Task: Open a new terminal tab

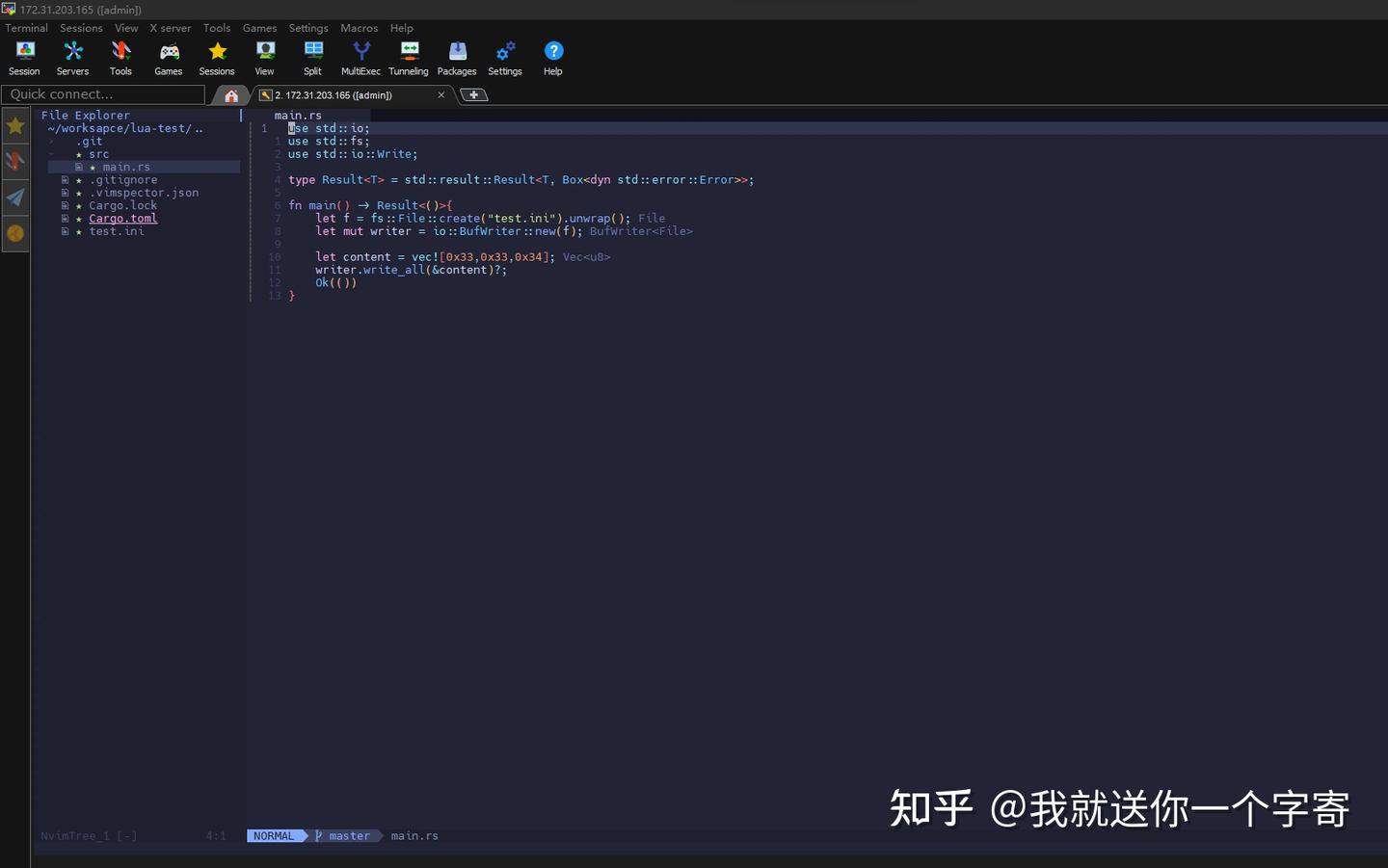Action: point(474,94)
